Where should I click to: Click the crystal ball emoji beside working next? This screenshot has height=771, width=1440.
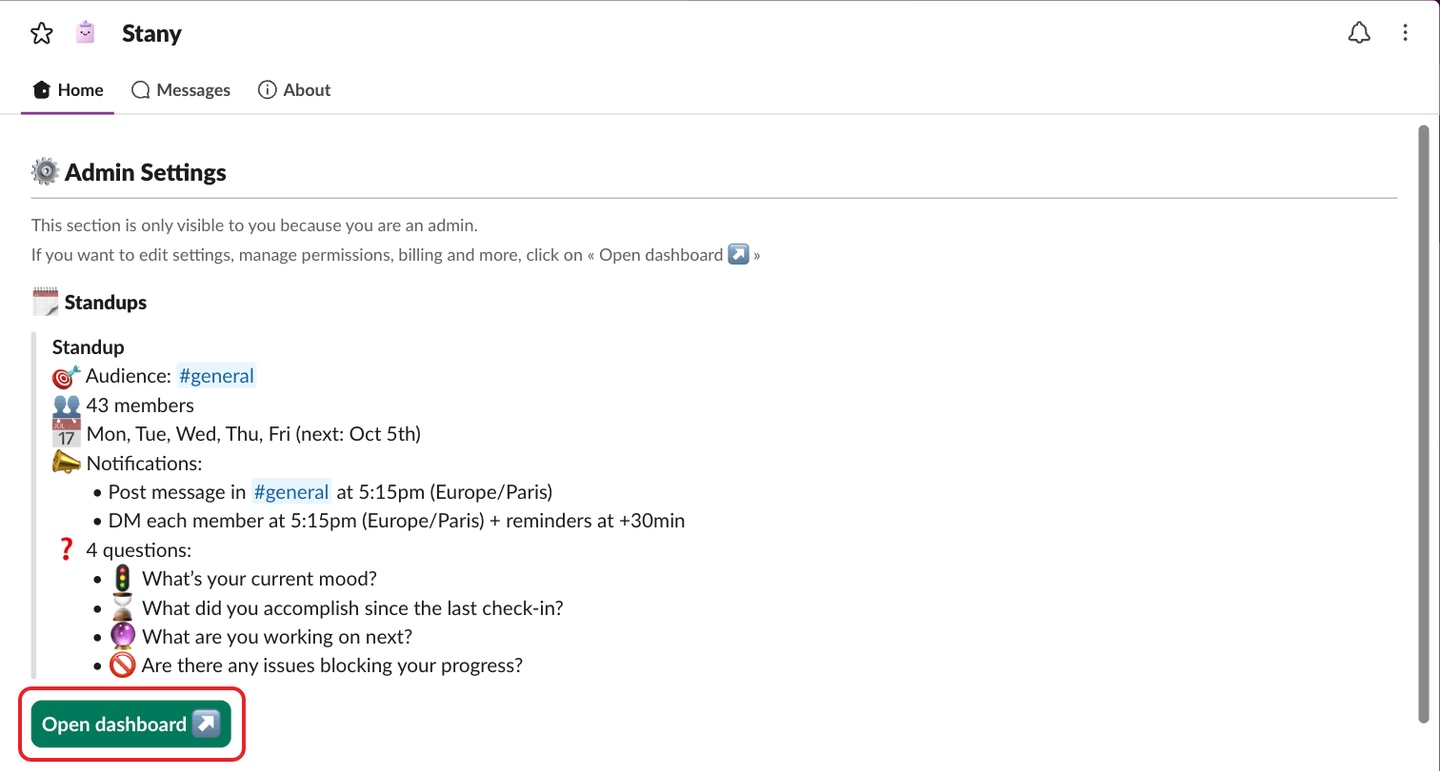tap(122, 636)
